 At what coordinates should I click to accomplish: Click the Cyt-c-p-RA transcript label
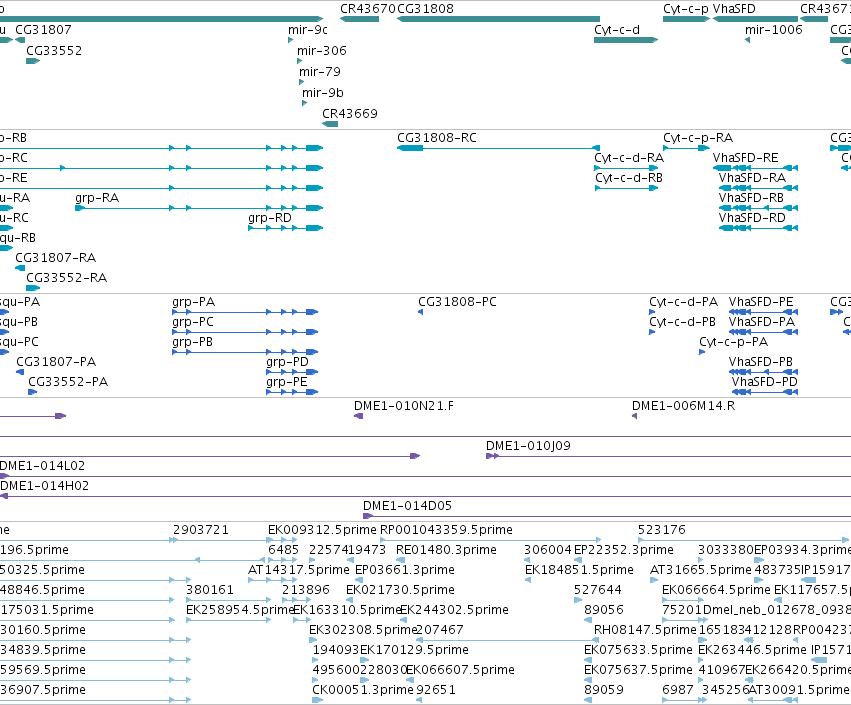click(x=698, y=138)
